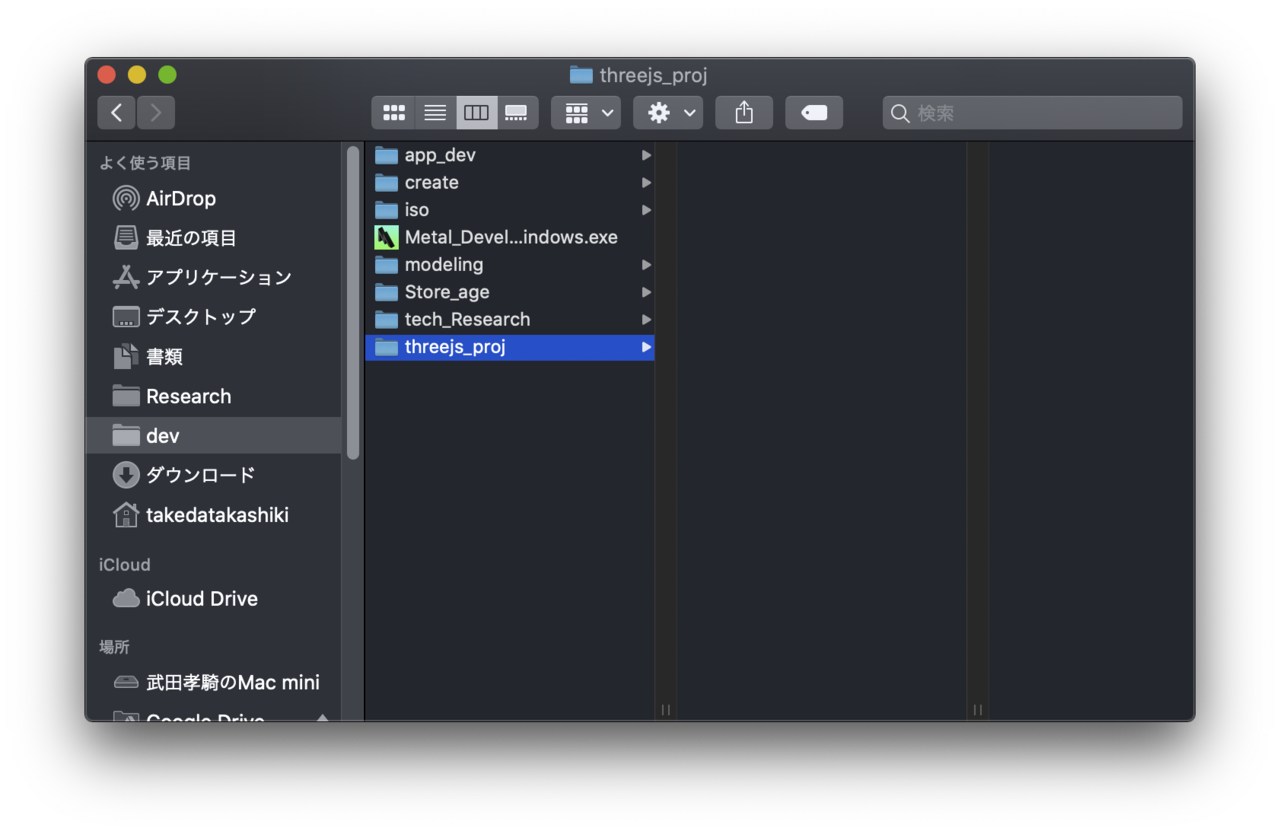Select AirDrop in the sidebar

[x=213, y=198]
